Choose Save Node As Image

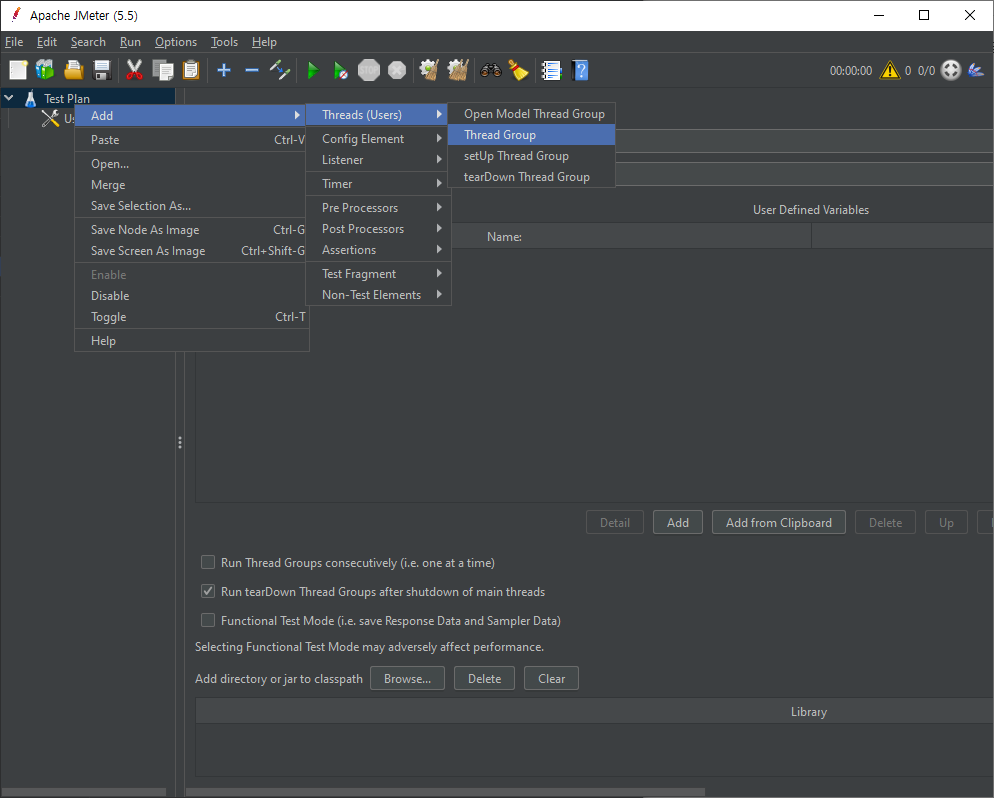click(x=191, y=230)
